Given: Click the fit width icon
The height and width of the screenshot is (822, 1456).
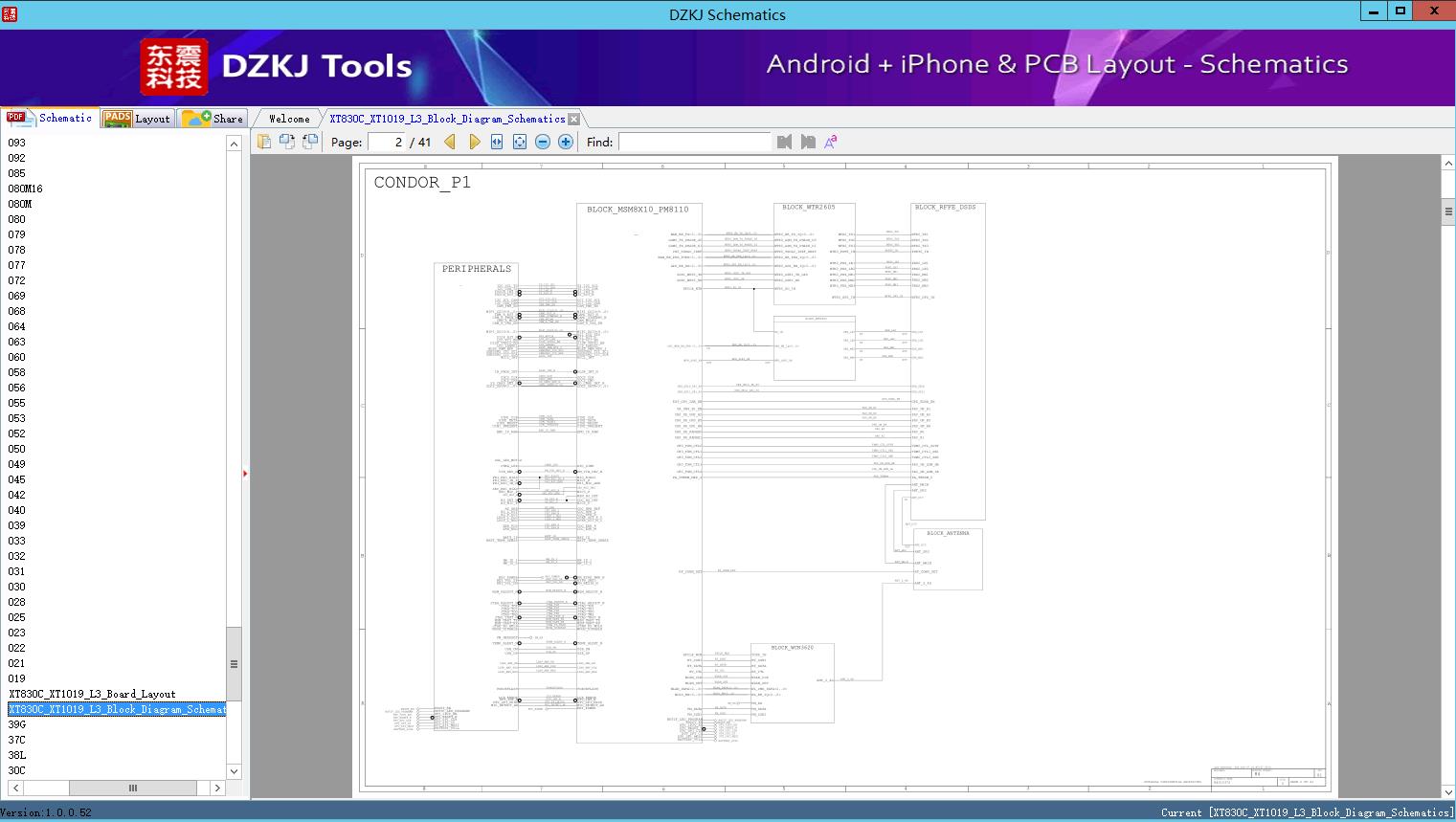Looking at the screenshot, I should pyautogui.click(x=497, y=142).
